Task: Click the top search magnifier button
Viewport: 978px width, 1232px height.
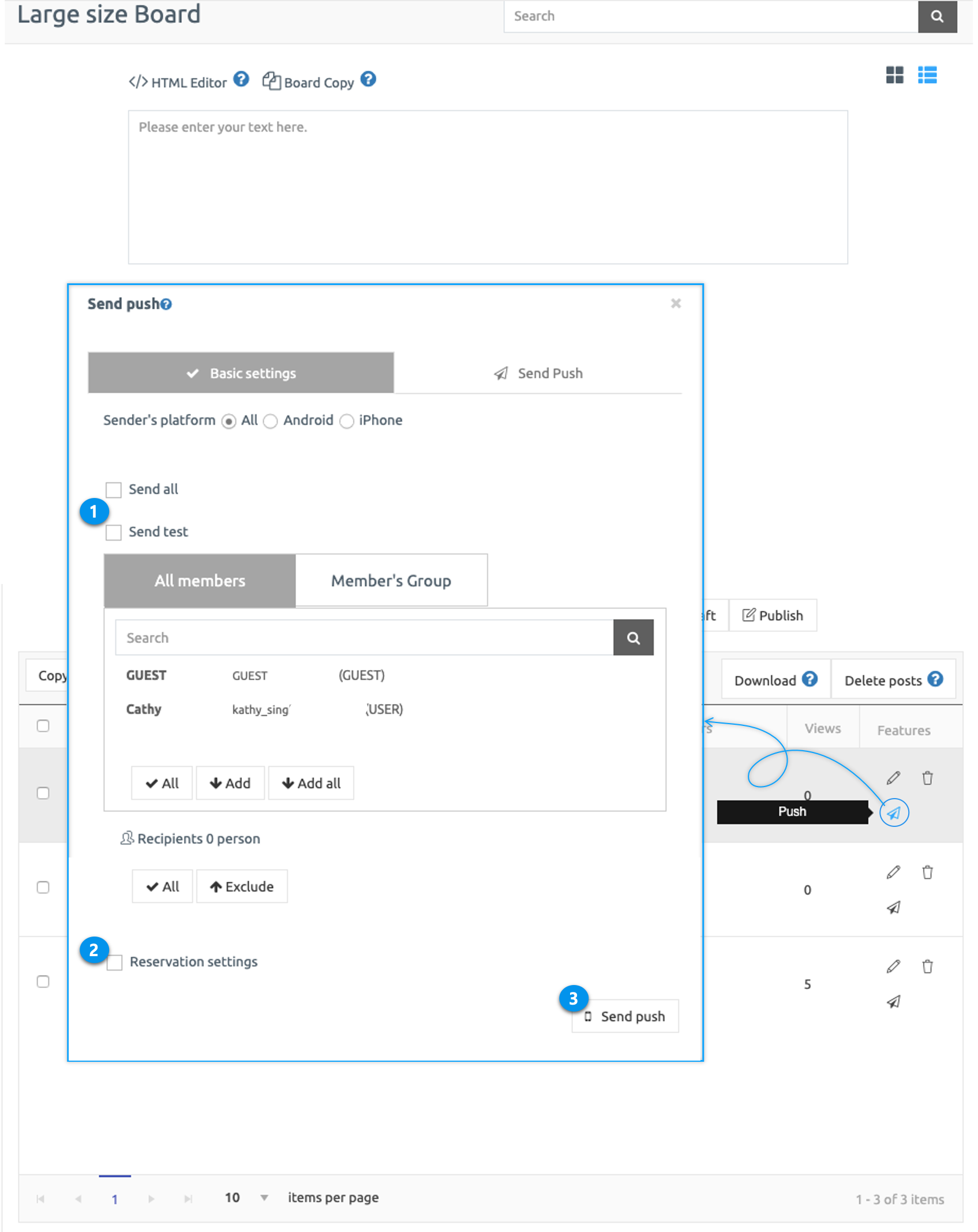Action: tap(936, 16)
